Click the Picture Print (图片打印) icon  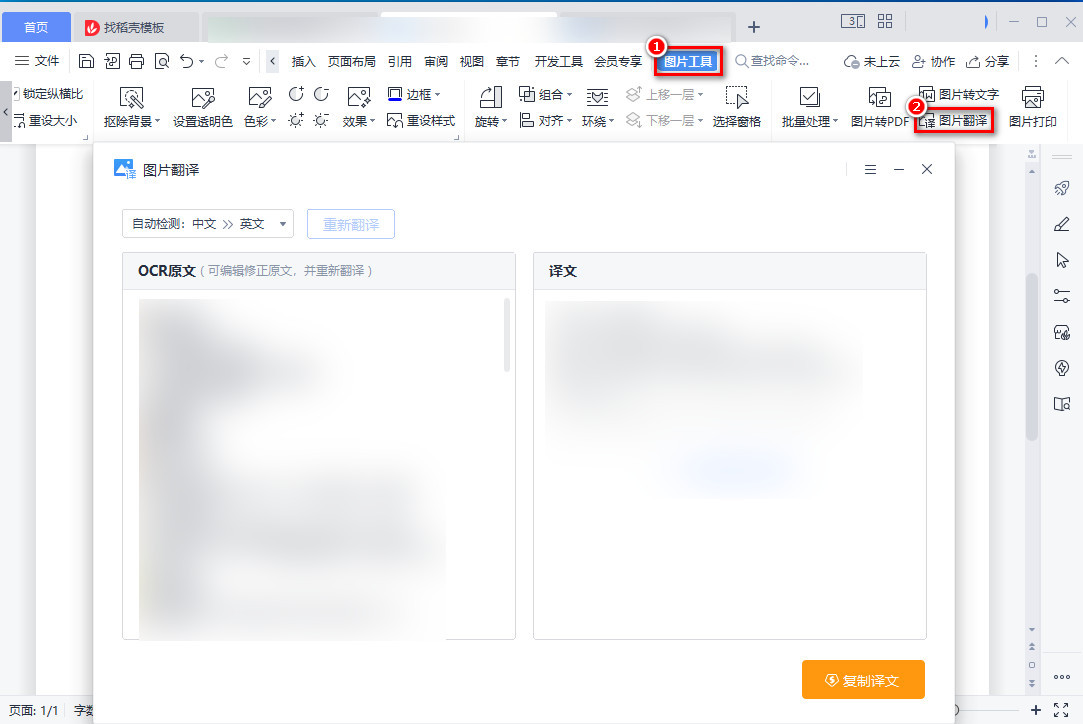click(x=1033, y=107)
